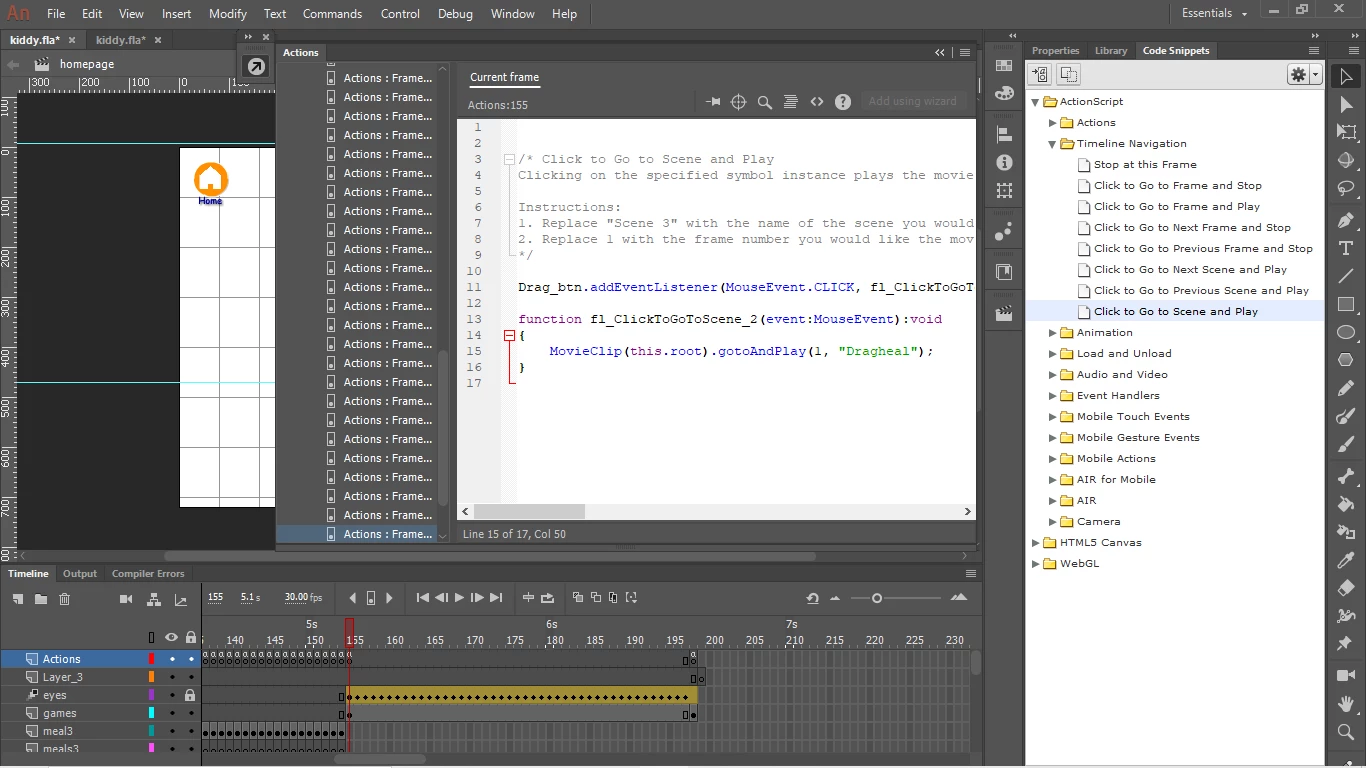Open Actions panel help icon
The height and width of the screenshot is (768, 1366).
843,102
